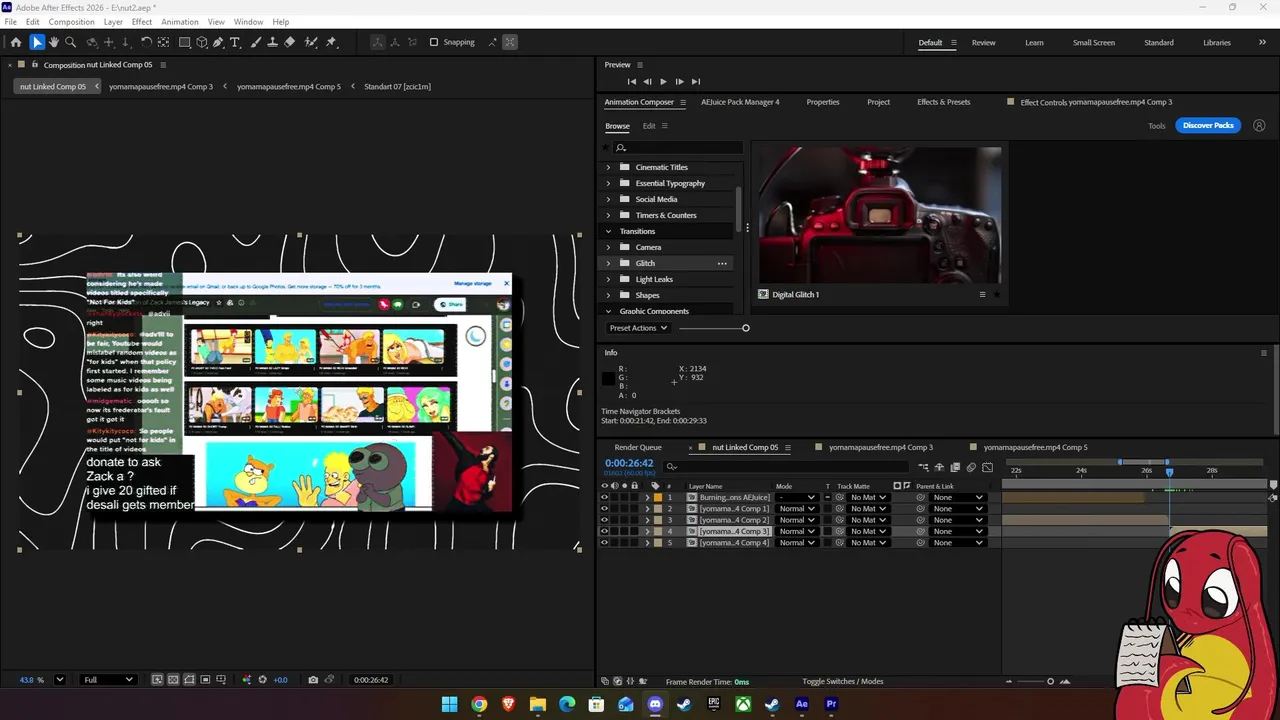Open the Composition menu
The image size is (1280, 720).
click(x=71, y=22)
